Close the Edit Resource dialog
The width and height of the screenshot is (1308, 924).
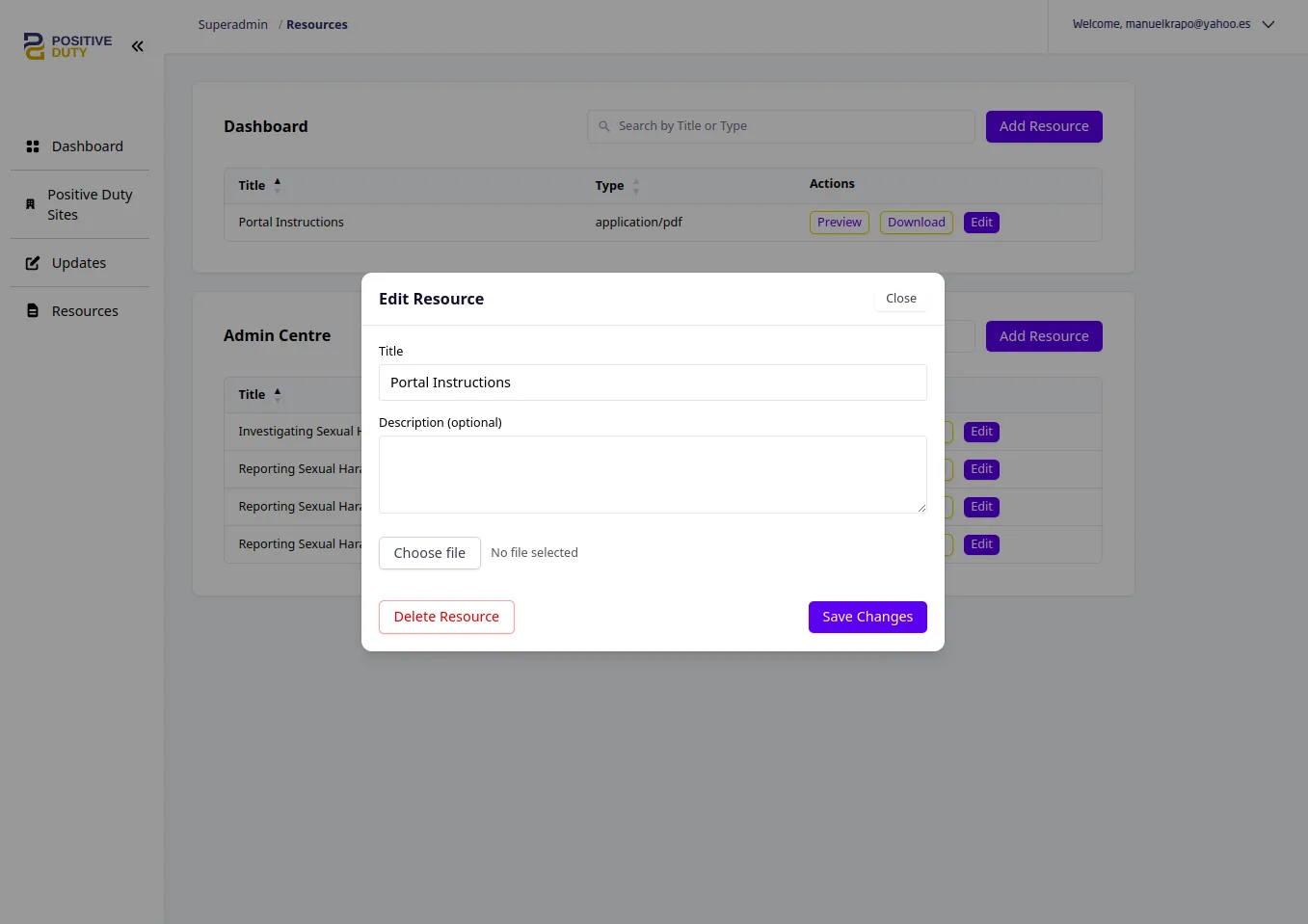click(x=900, y=298)
